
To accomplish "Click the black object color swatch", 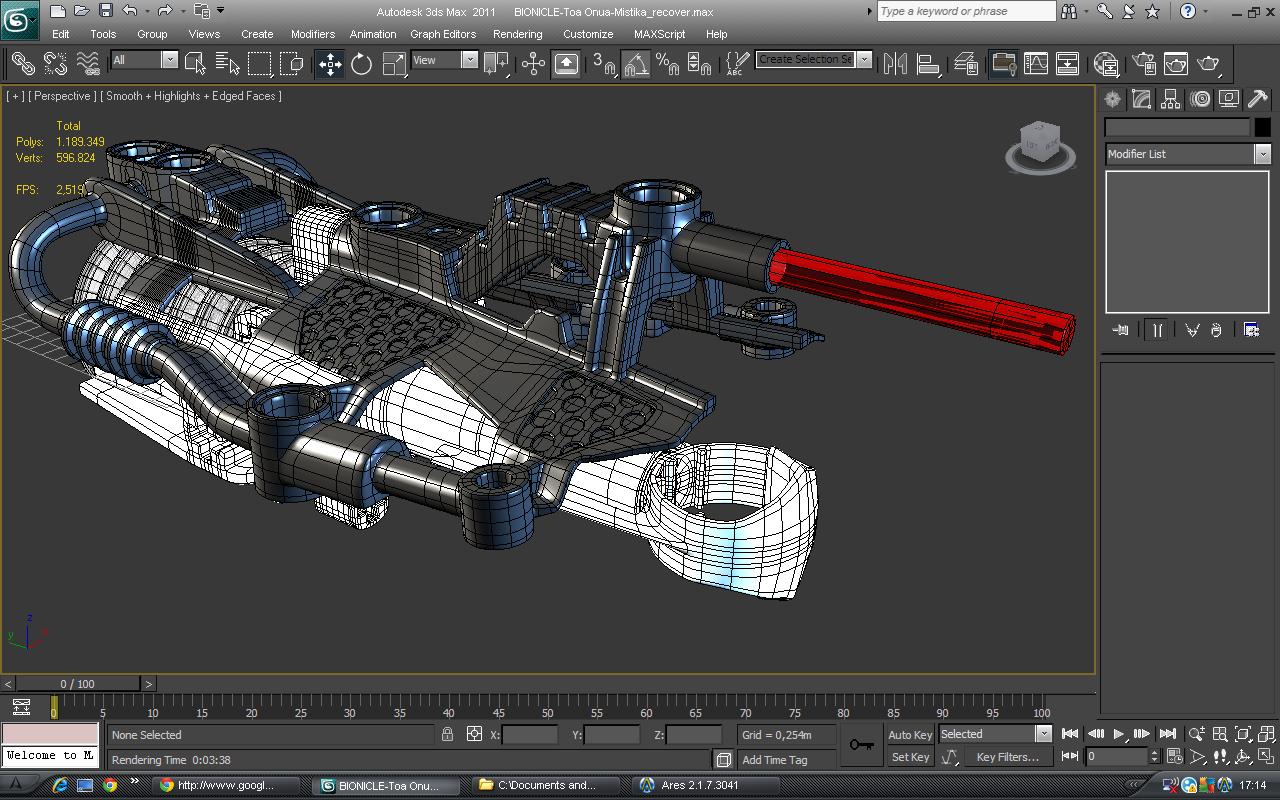I will point(1262,127).
